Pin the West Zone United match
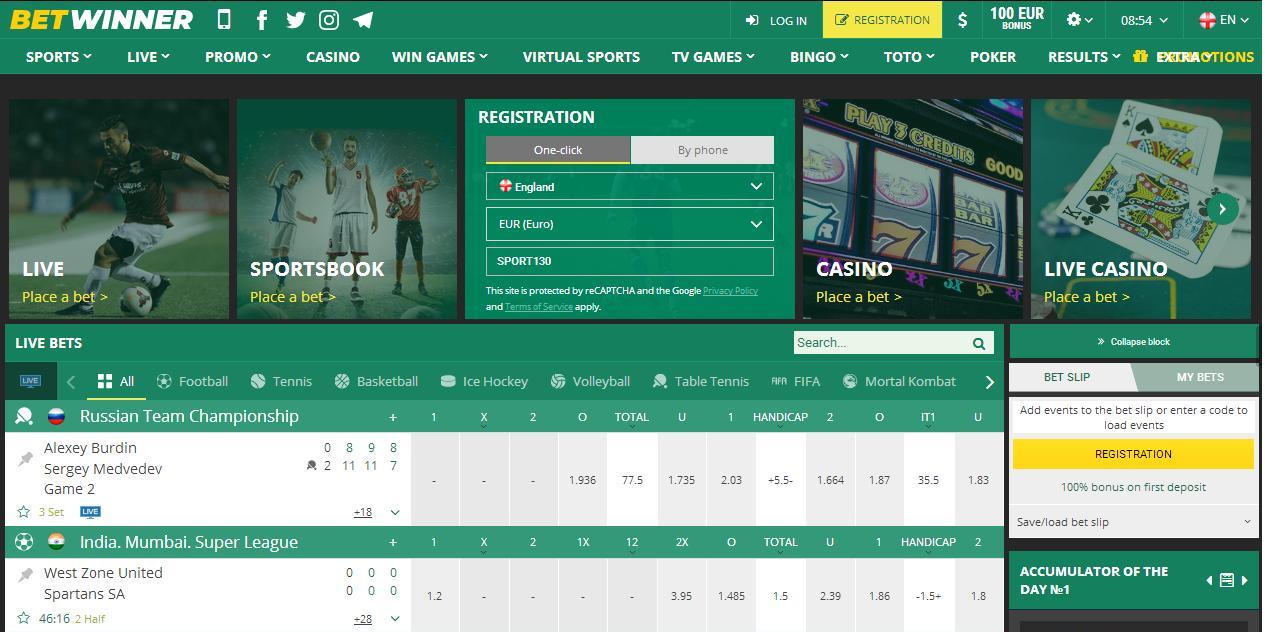This screenshot has width=1265, height=632. tap(25, 574)
